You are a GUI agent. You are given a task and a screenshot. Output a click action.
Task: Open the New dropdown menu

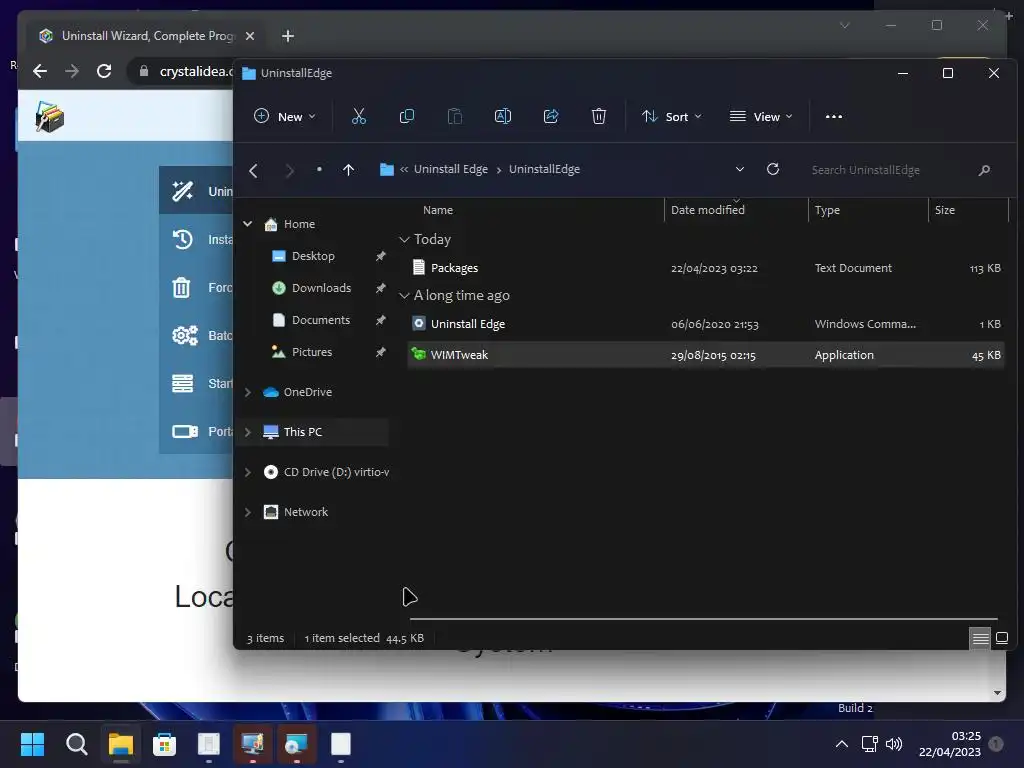(x=285, y=116)
